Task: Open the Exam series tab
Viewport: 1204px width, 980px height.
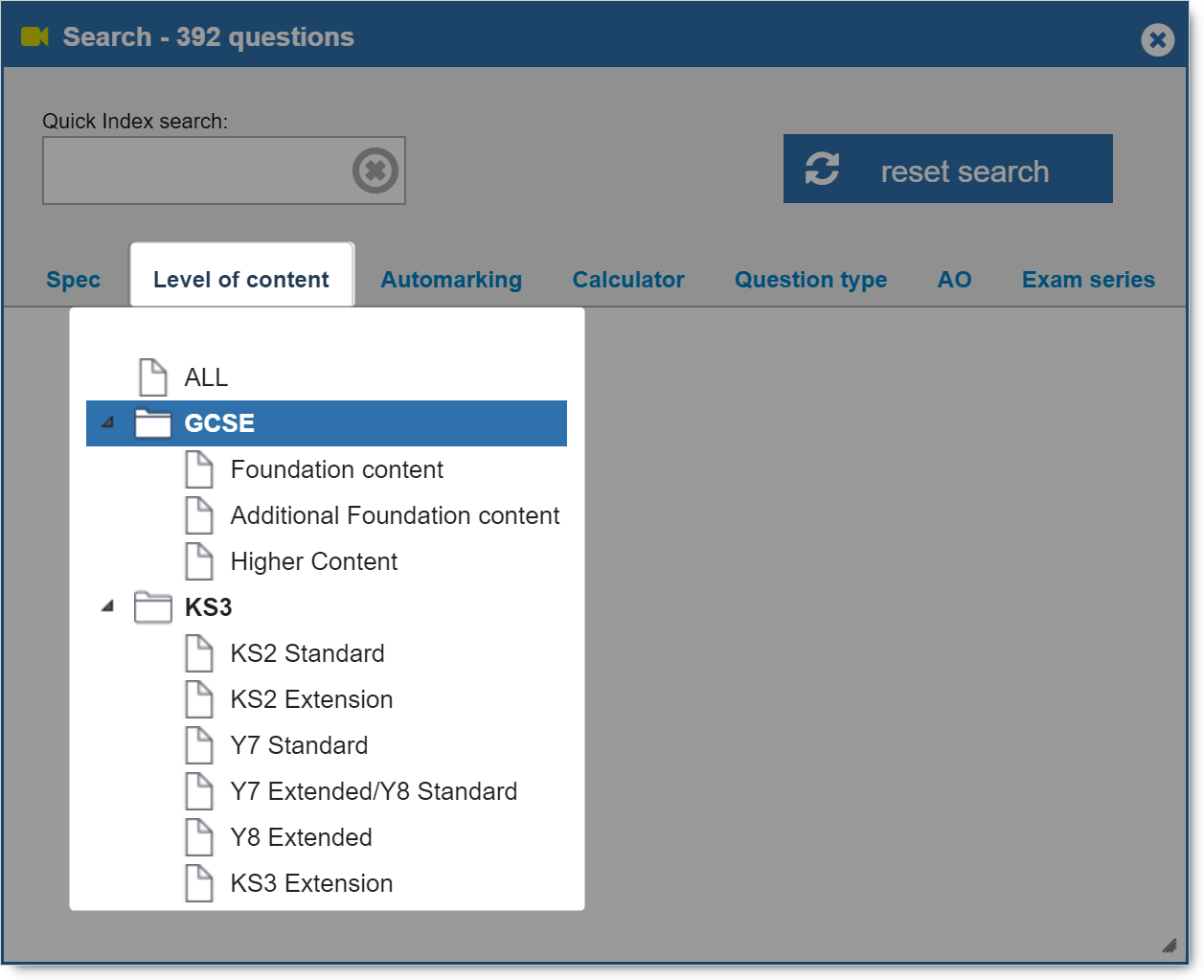Action: pos(1088,280)
